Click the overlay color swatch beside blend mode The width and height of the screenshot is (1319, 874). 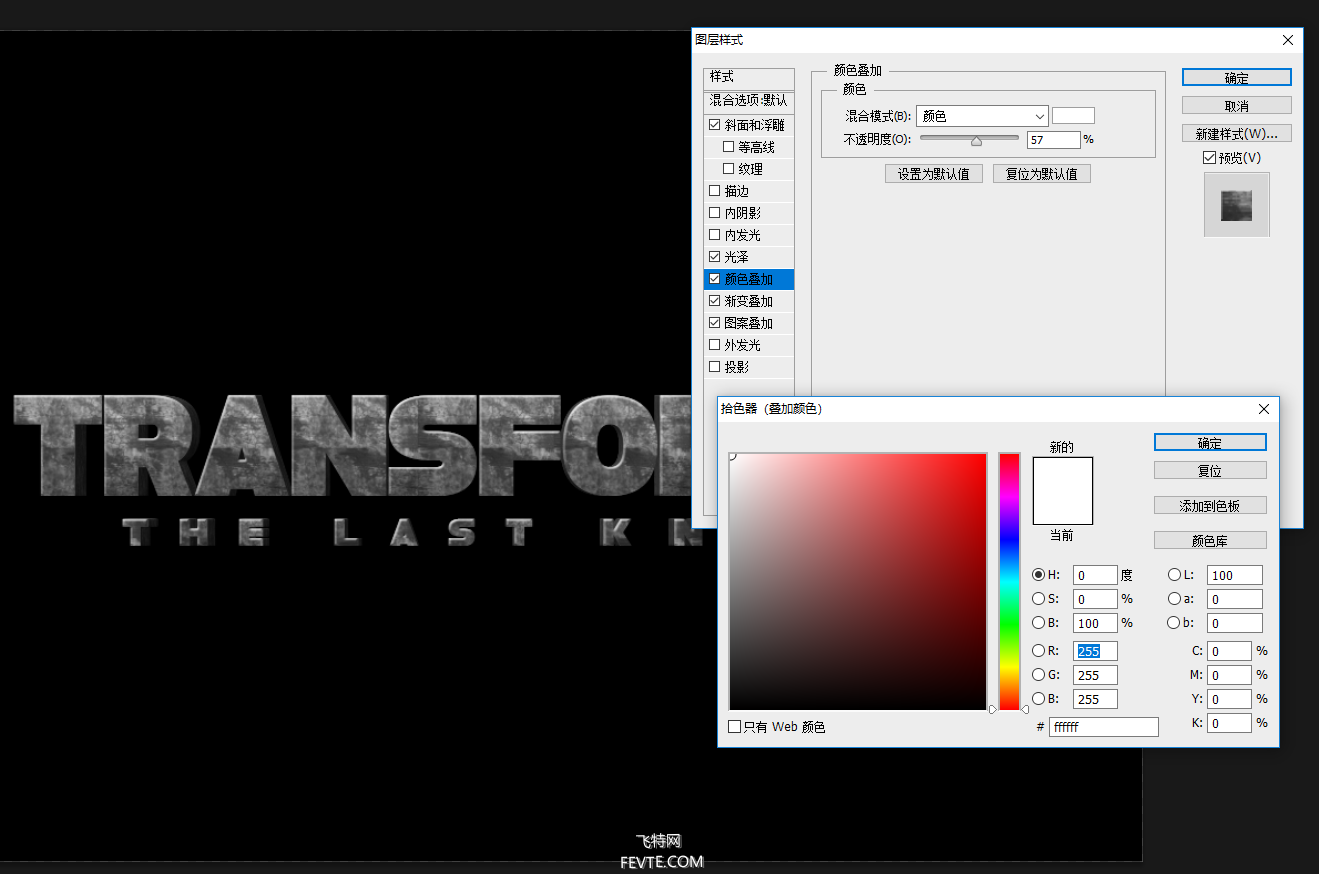(1073, 116)
